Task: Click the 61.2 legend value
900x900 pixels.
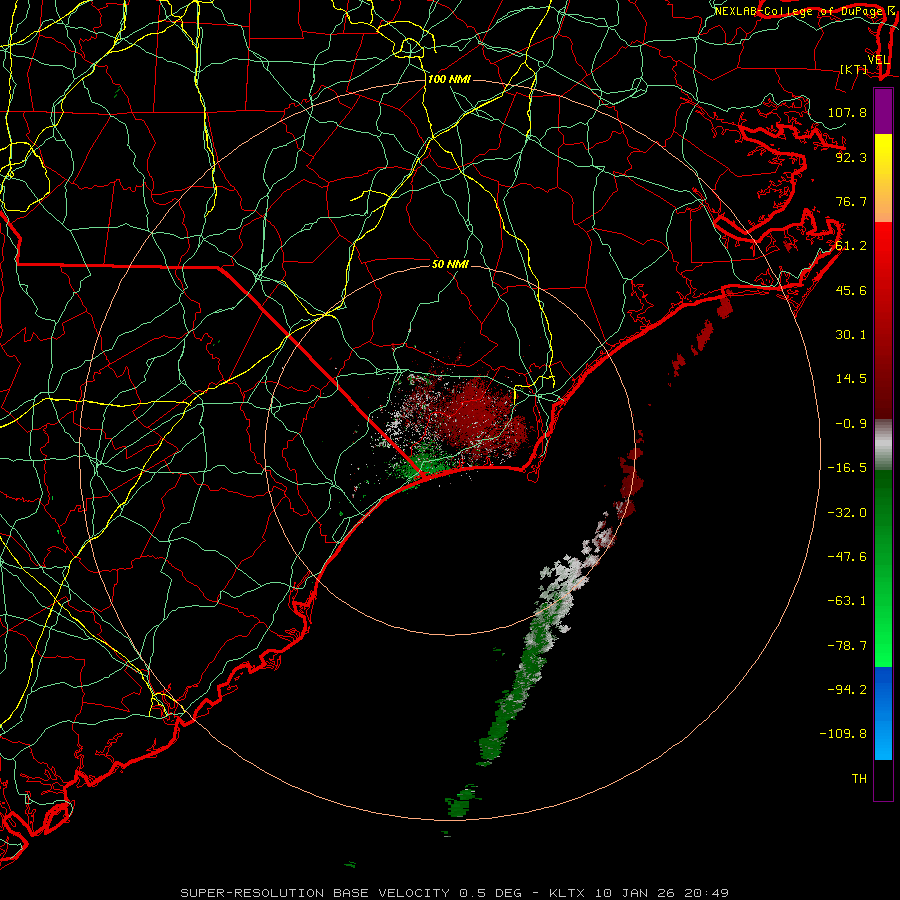Action: [851, 246]
